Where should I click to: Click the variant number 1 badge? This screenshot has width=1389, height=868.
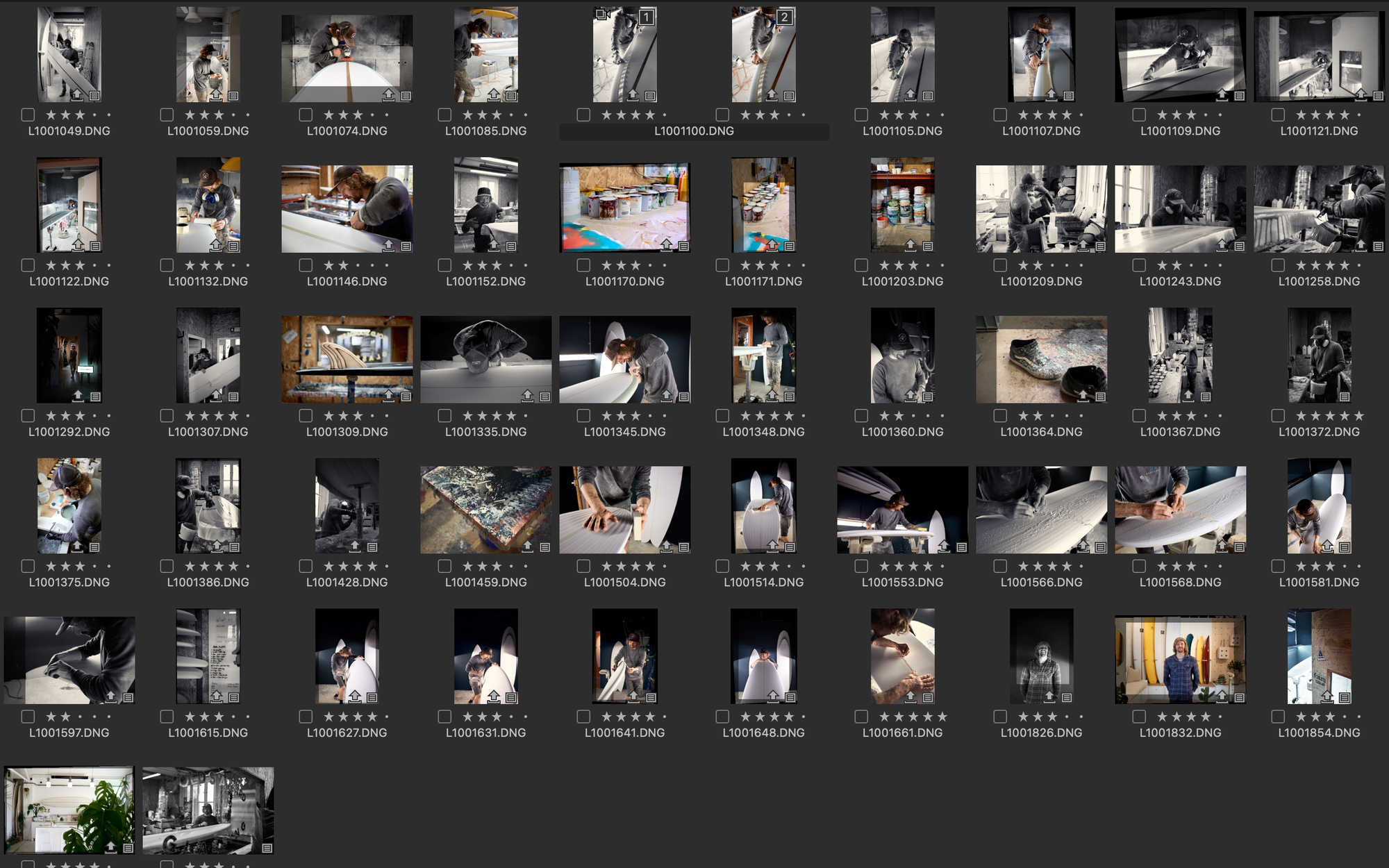click(647, 17)
